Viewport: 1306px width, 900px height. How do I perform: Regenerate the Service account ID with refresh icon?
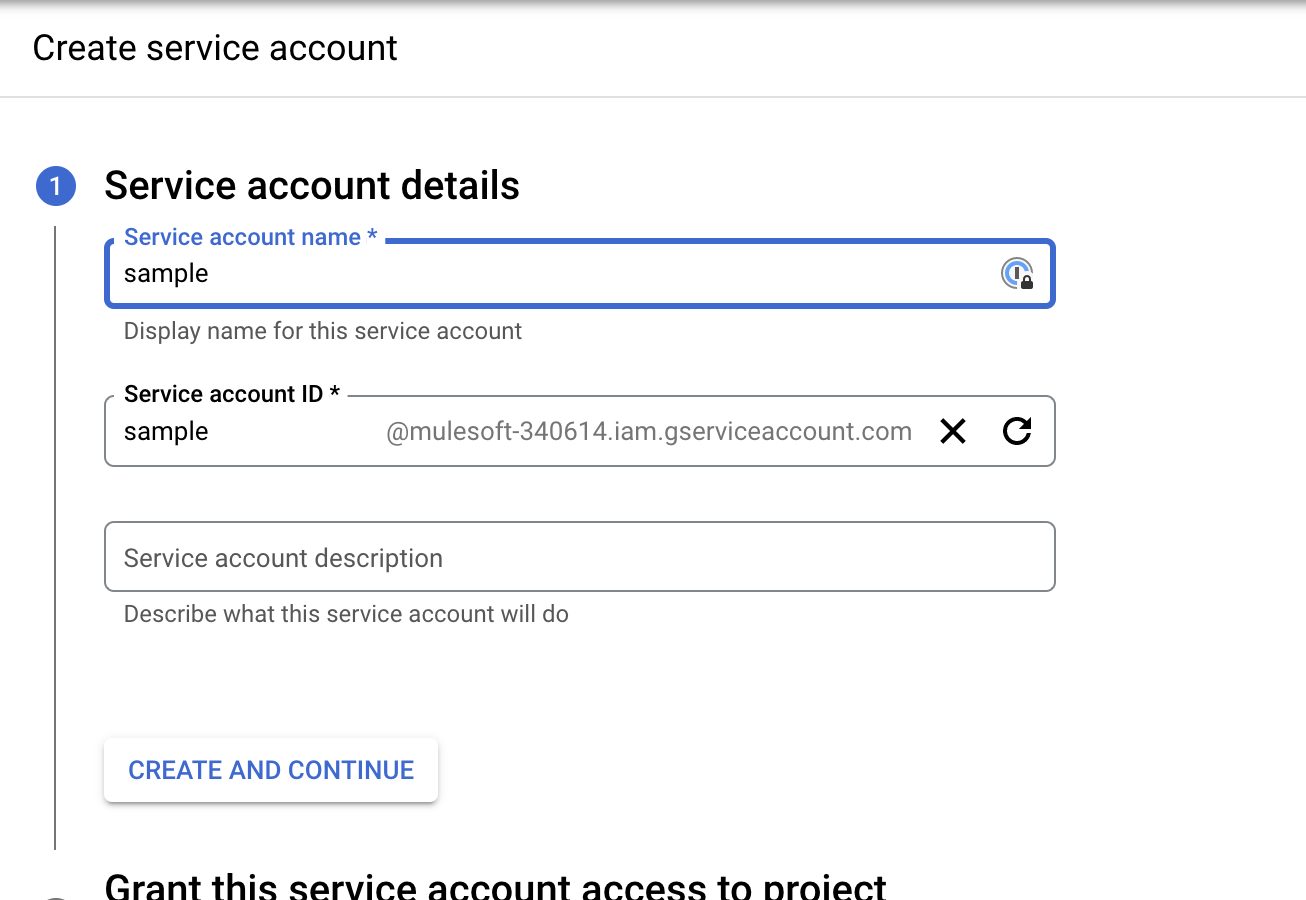(x=1017, y=431)
